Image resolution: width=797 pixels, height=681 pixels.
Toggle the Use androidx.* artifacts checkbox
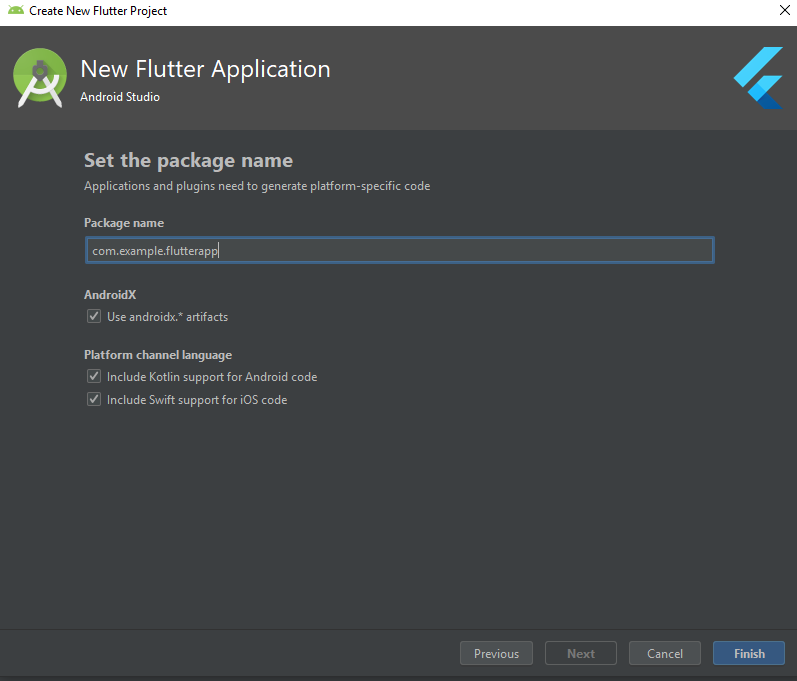[94, 316]
